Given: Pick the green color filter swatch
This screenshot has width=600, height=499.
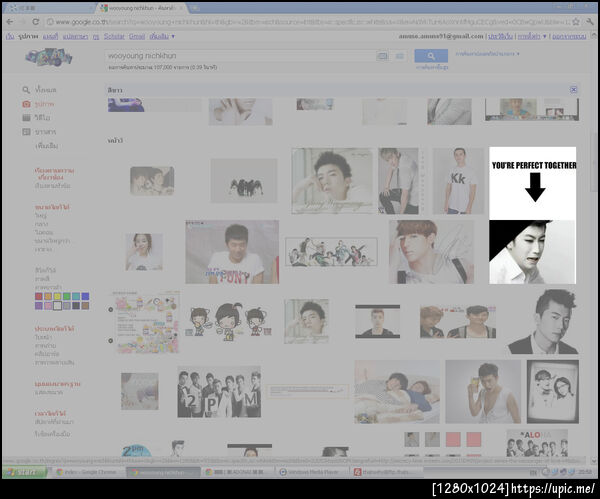Looking at the screenshot, I should pyautogui.click(x=67, y=296).
